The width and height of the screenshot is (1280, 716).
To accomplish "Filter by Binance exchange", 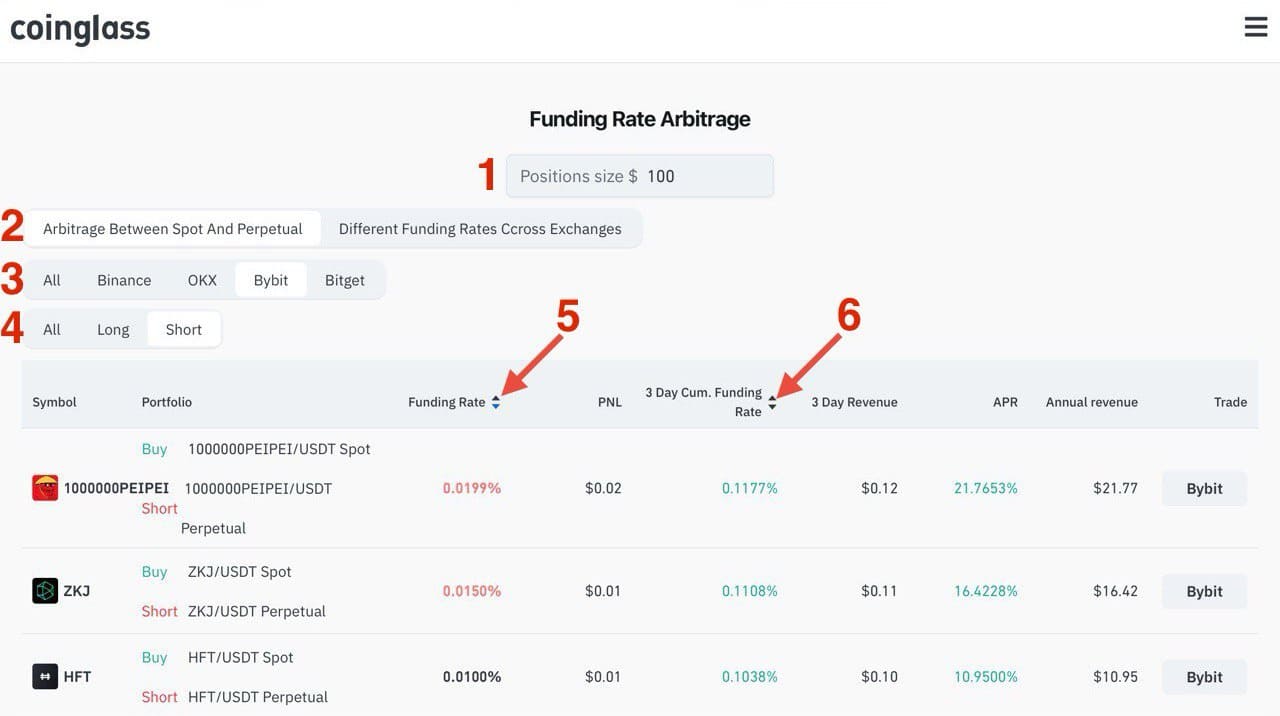I will [x=124, y=280].
